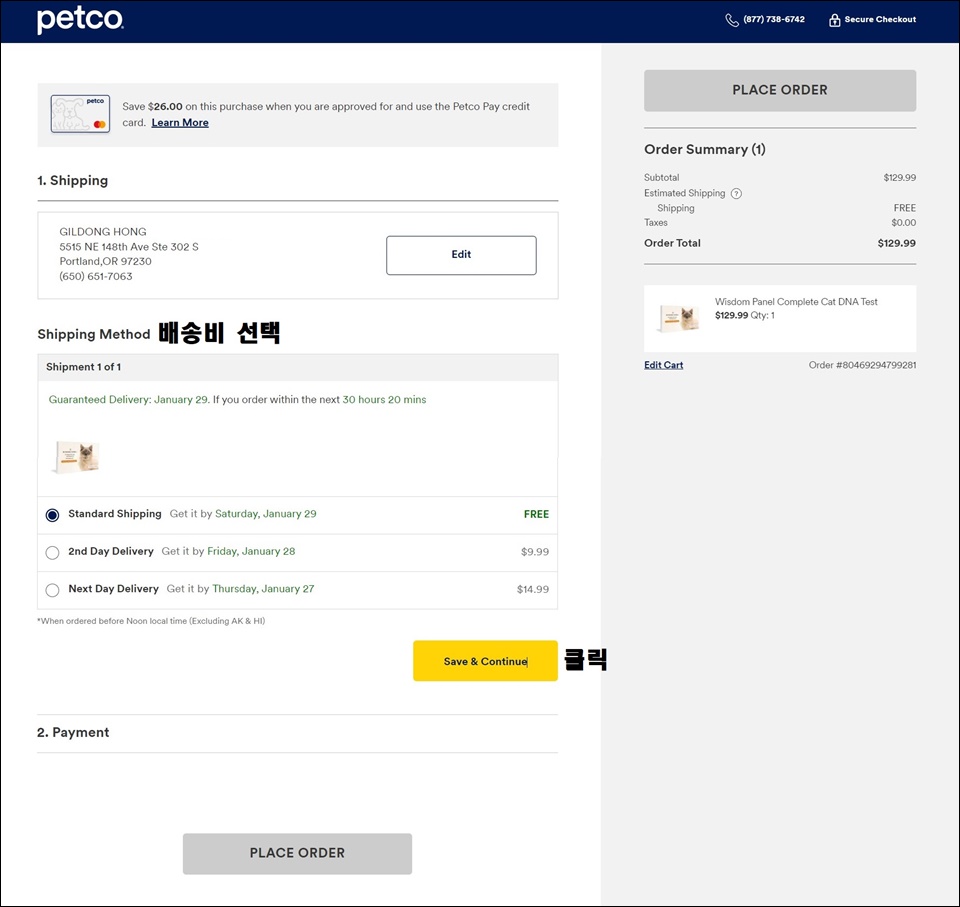Click the Learn More link for Petco Pay

[180, 122]
